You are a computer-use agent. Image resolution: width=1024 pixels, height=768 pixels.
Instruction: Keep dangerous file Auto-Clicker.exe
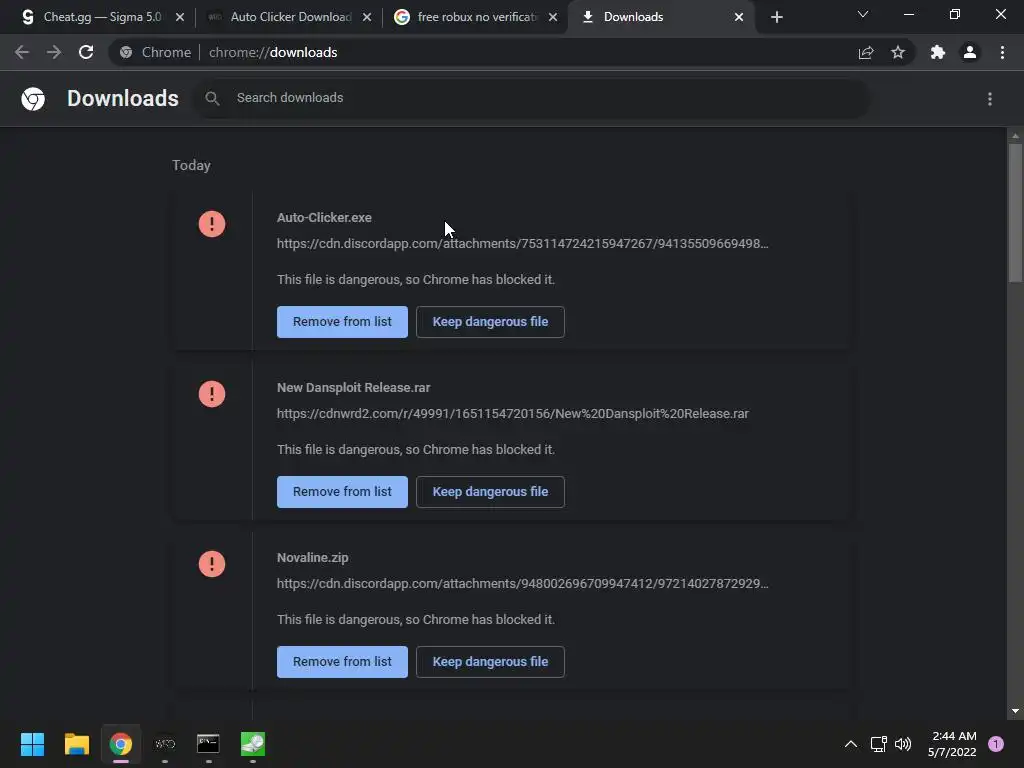pyautogui.click(x=490, y=322)
